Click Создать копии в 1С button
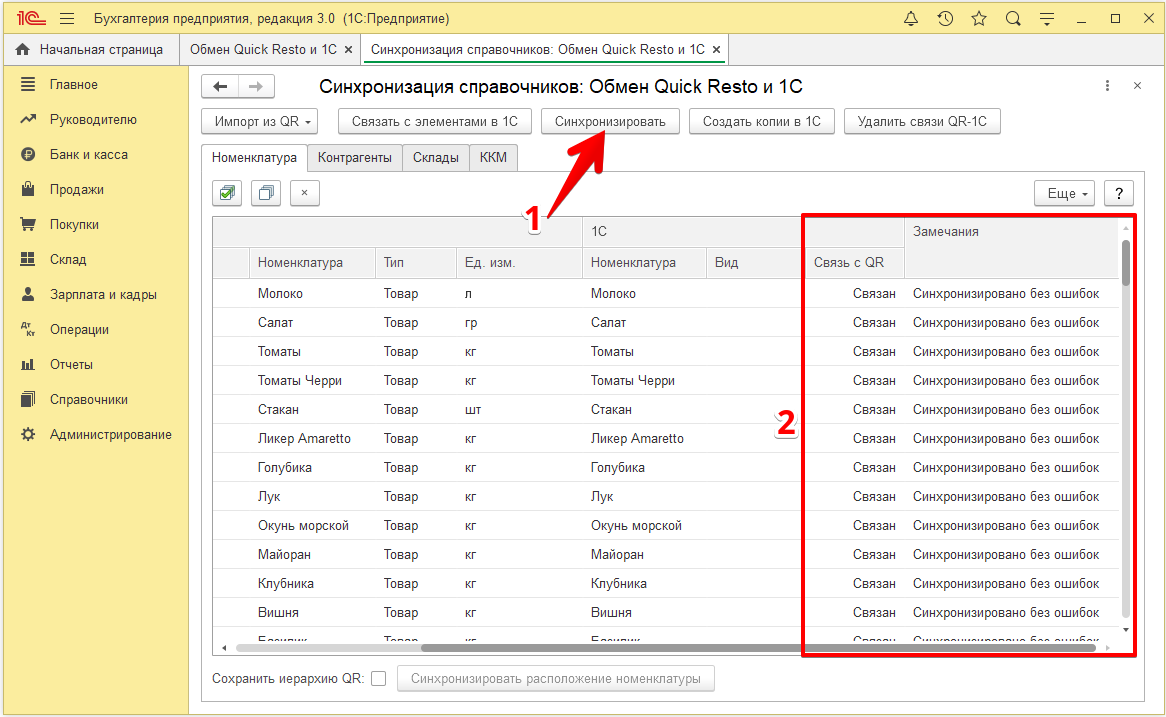This screenshot has height=717, width=1166. click(761, 121)
